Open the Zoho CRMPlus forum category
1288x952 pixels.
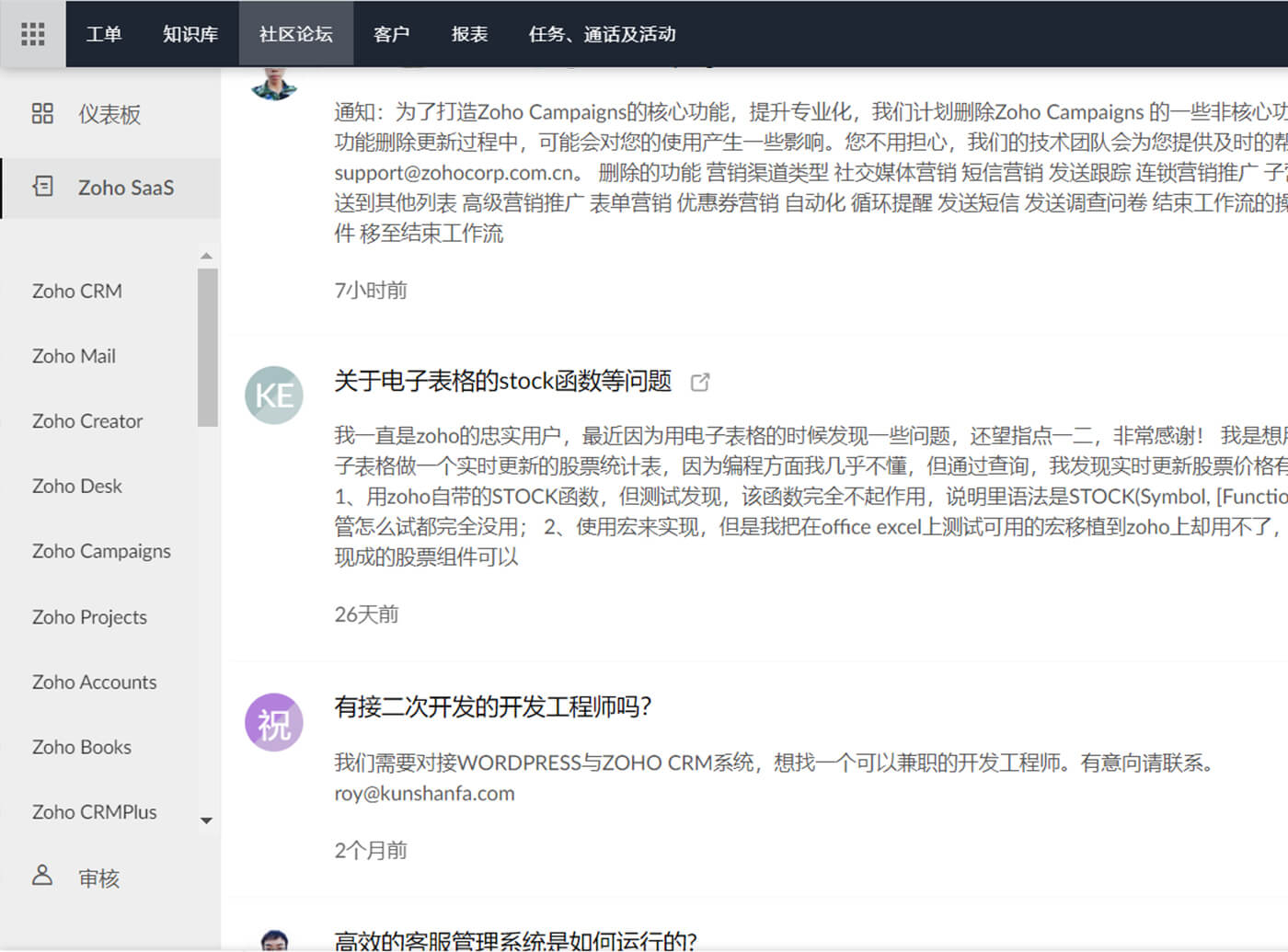coord(94,812)
